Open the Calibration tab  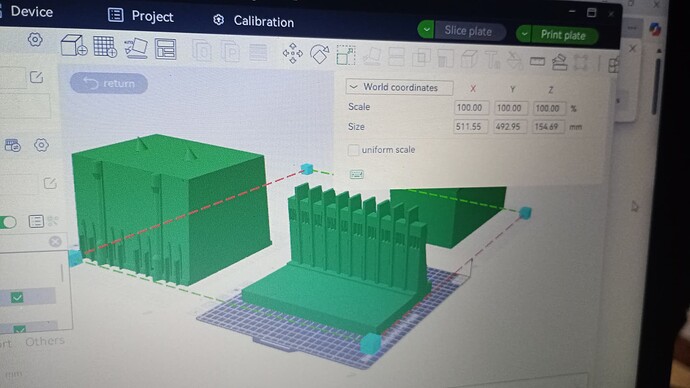(253, 21)
